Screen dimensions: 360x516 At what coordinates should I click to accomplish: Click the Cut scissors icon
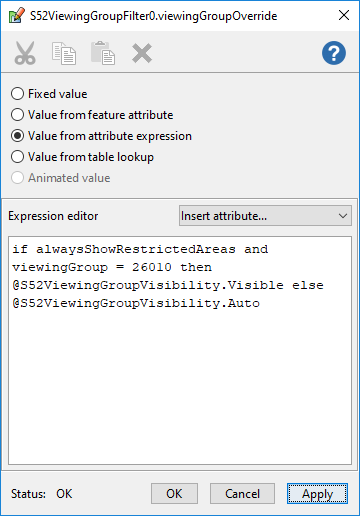pos(25,53)
